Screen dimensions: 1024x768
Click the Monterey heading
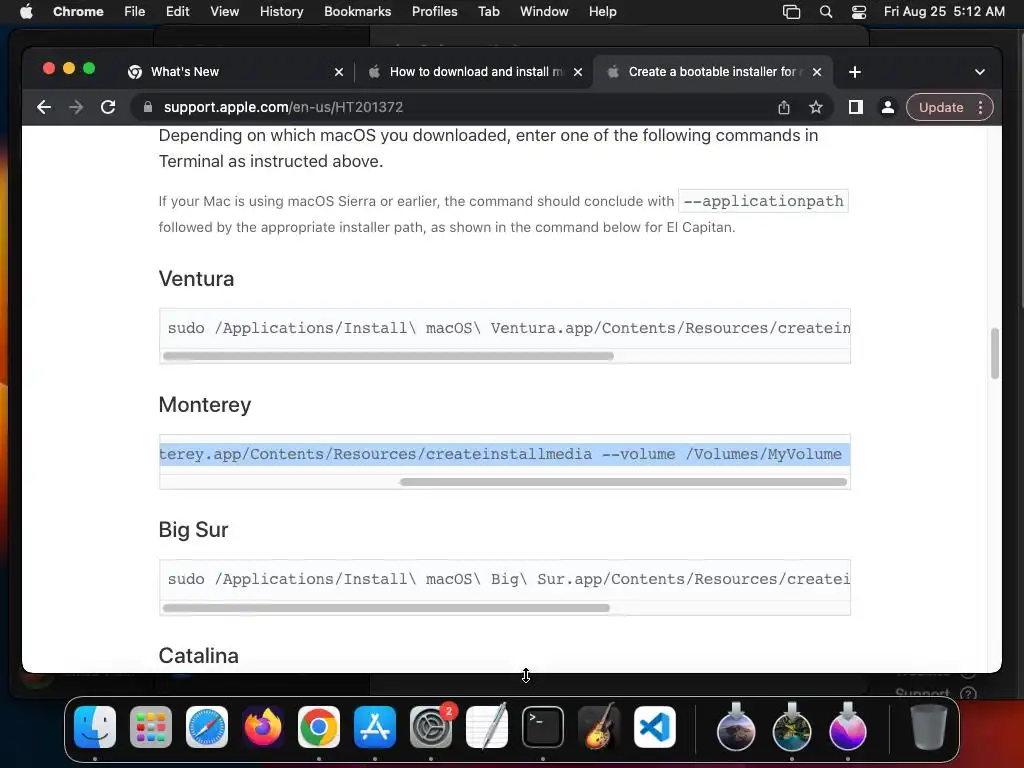tap(204, 405)
